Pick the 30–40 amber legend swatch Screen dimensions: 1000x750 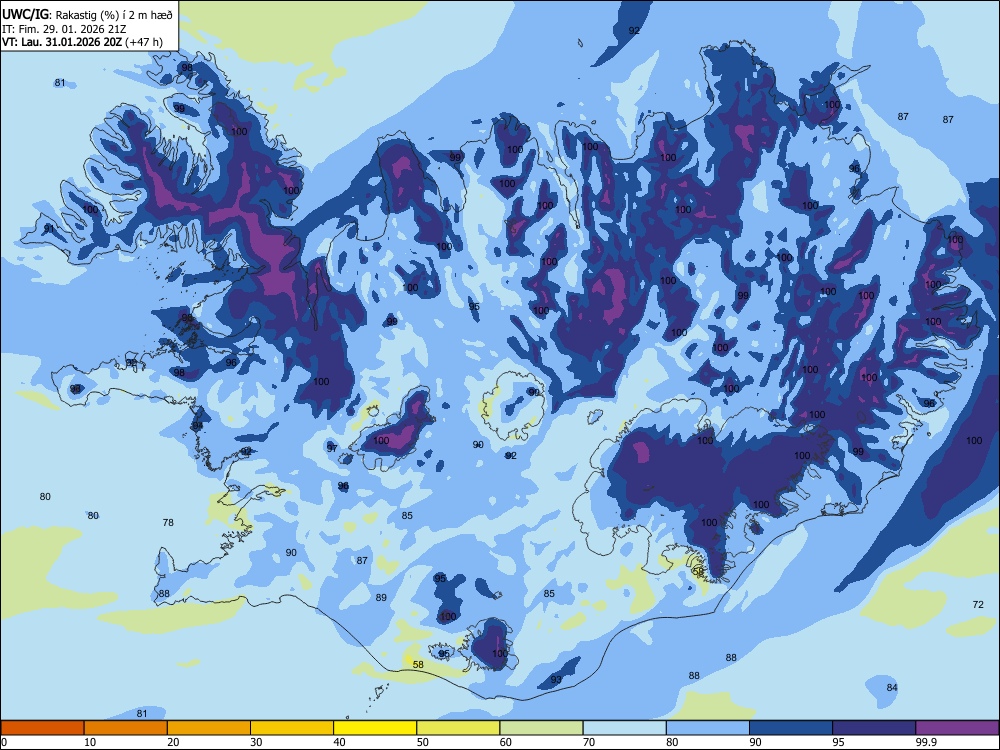(292, 728)
